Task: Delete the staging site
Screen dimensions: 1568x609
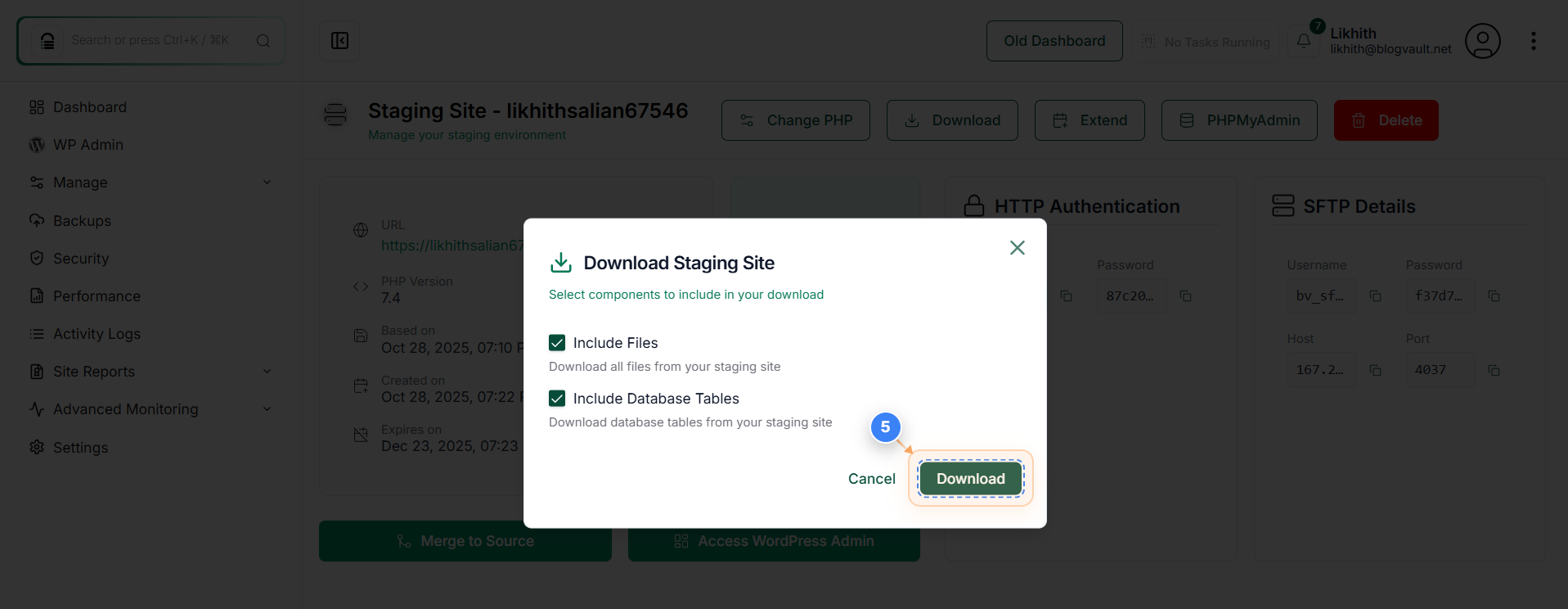Action: click(x=1386, y=120)
